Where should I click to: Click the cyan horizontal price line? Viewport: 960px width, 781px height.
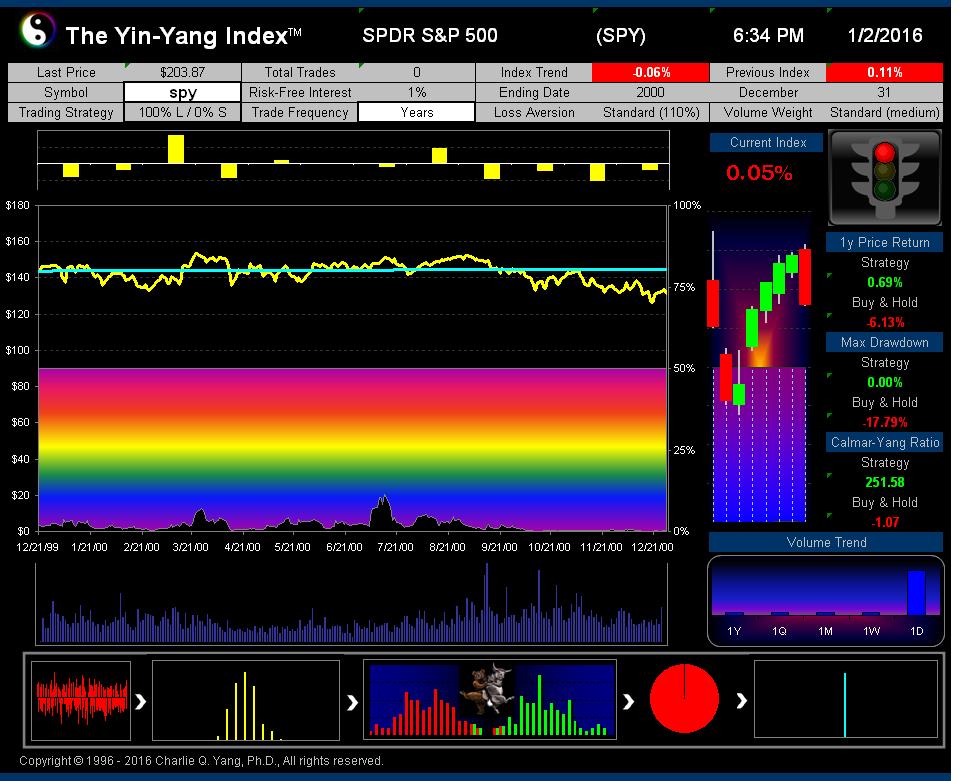pyautogui.click(x=353, y=269)
